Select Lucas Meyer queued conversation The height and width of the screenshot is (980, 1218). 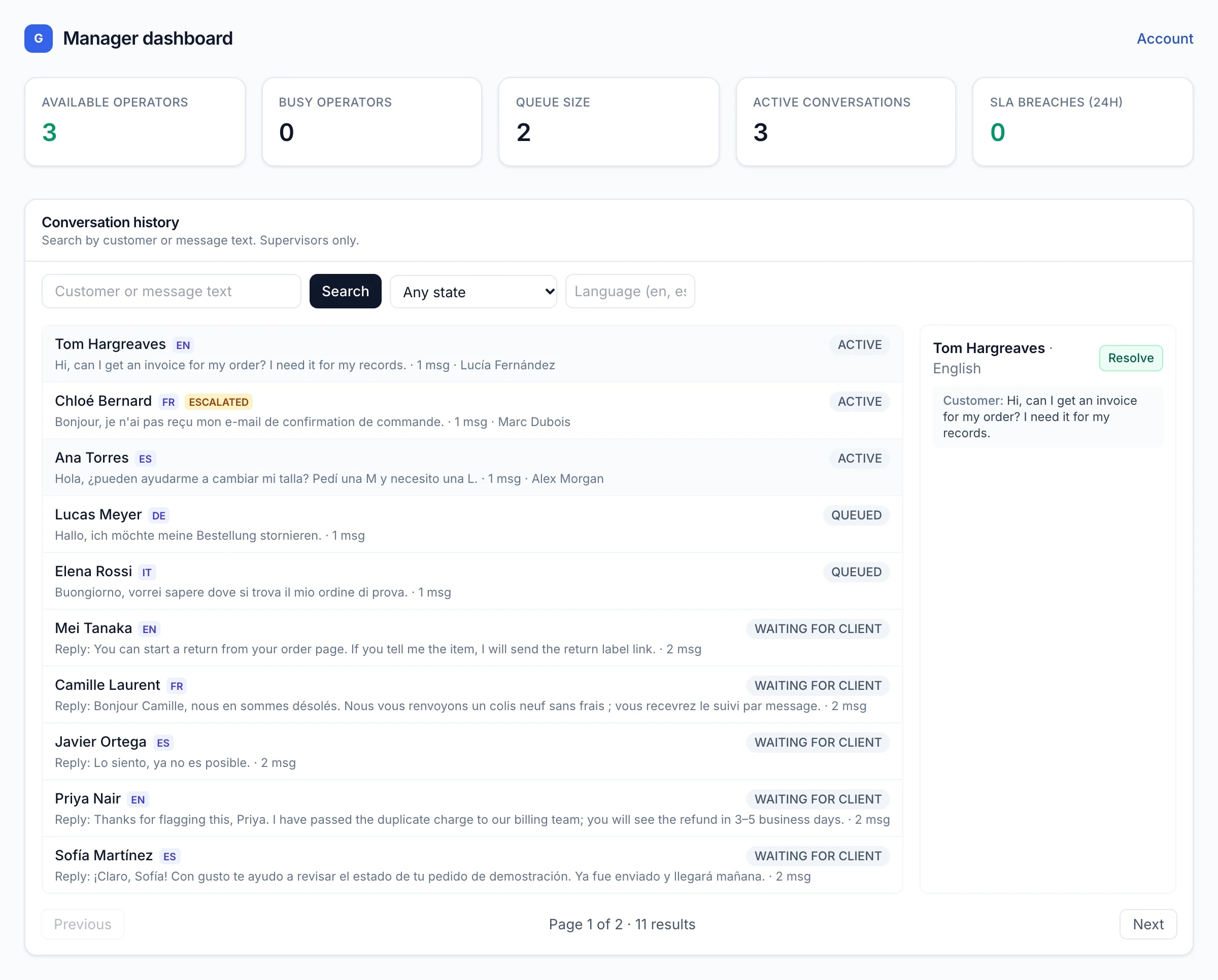coord(472,524)
